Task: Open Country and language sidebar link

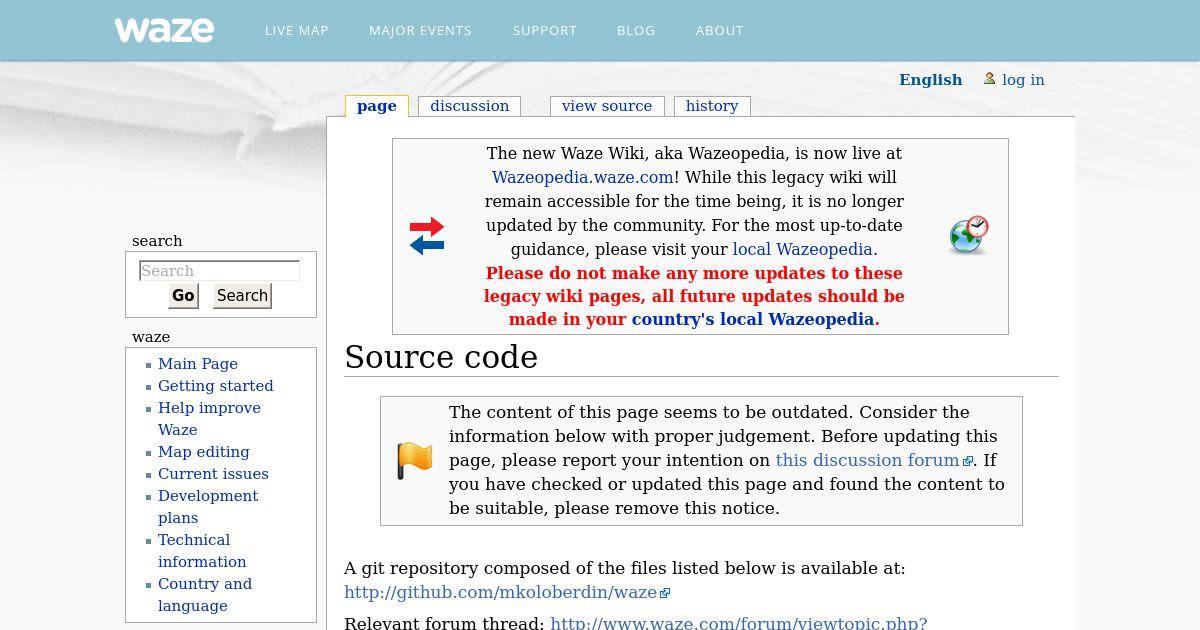Action: [x=205, y=595]
